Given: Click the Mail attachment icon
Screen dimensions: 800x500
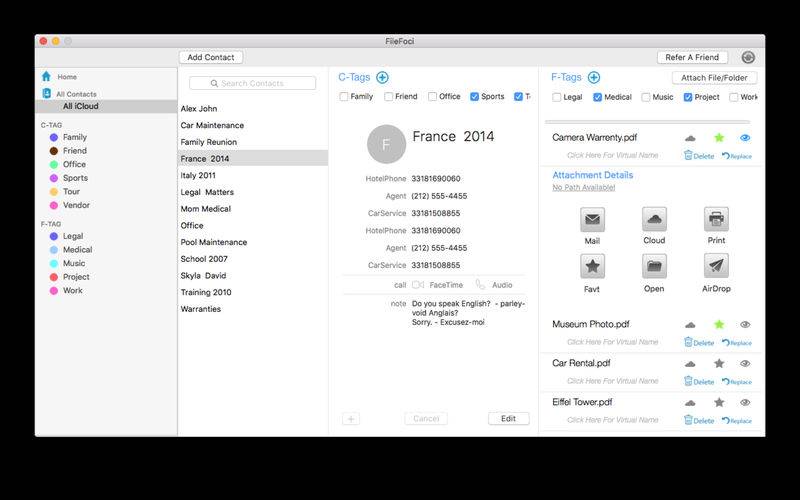Looking at the screenshot, I should (592, 220).
